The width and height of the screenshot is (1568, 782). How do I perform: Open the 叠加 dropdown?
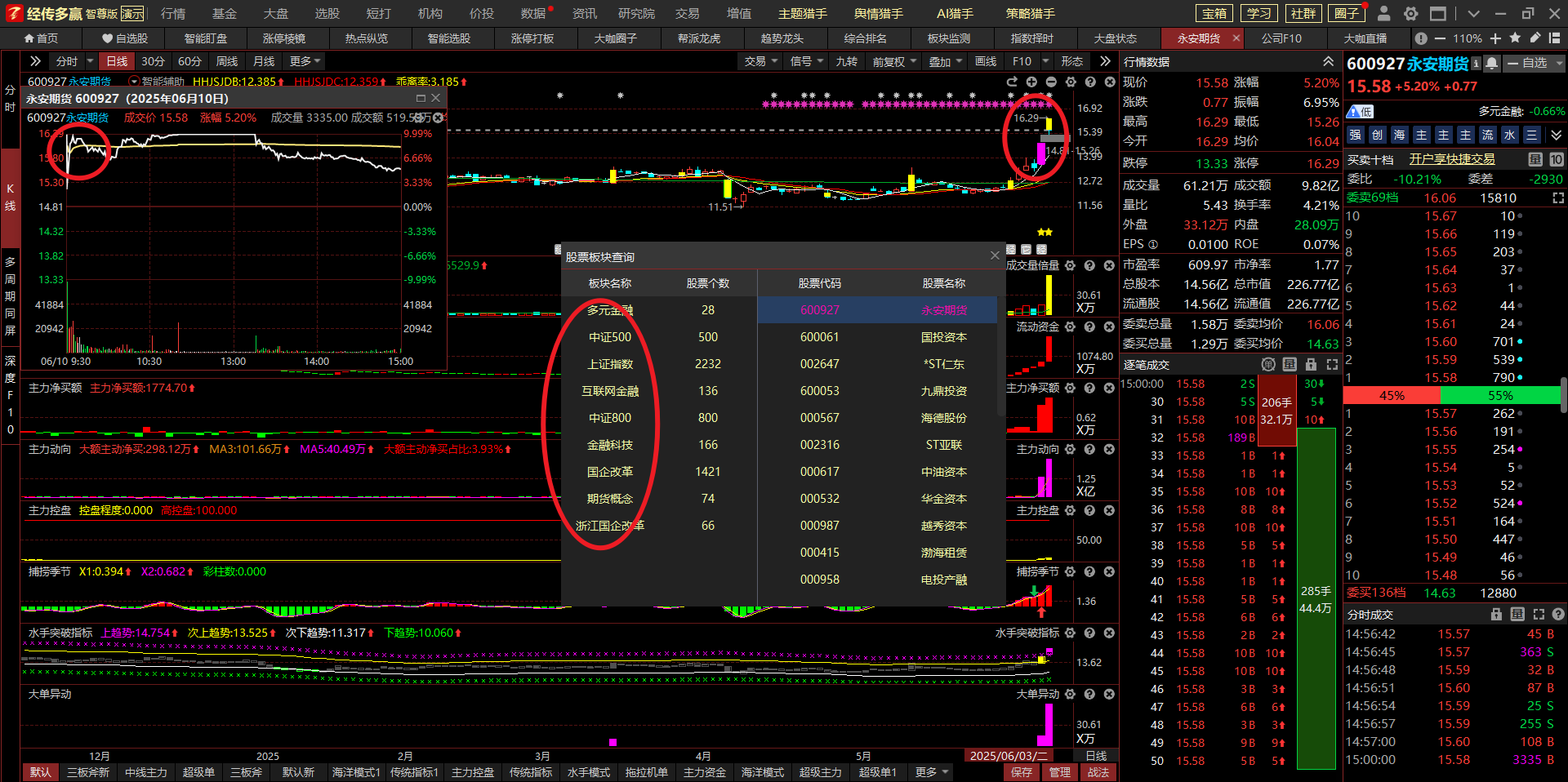pyautogui.click(x=945, y=61)
